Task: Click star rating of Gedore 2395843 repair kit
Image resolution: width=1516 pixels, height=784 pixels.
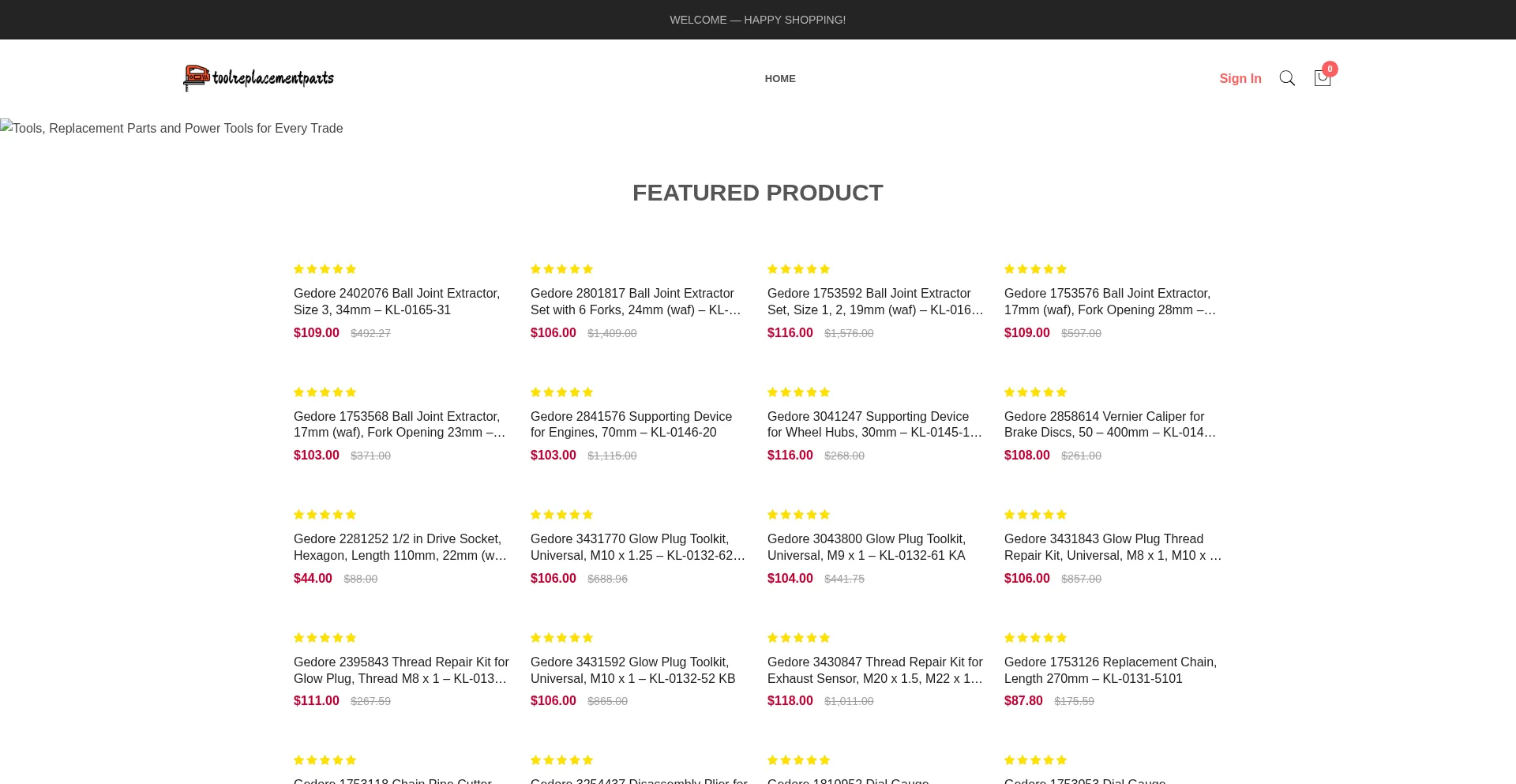Action: 325,638
